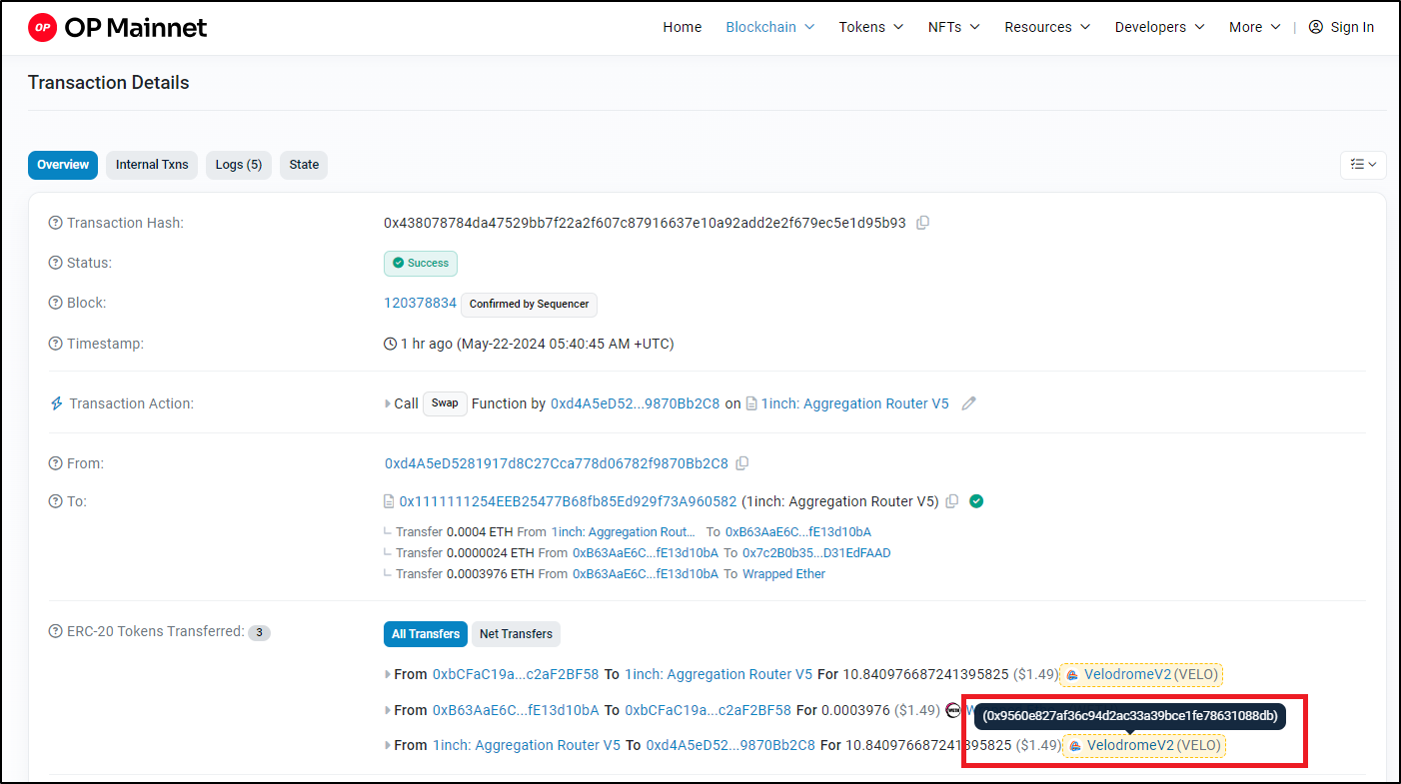The image size is (1401, 784).
Task: Click the pencil edit icon beside Aggregation Router
Action: pyautogui.click(x=968, y=404)
